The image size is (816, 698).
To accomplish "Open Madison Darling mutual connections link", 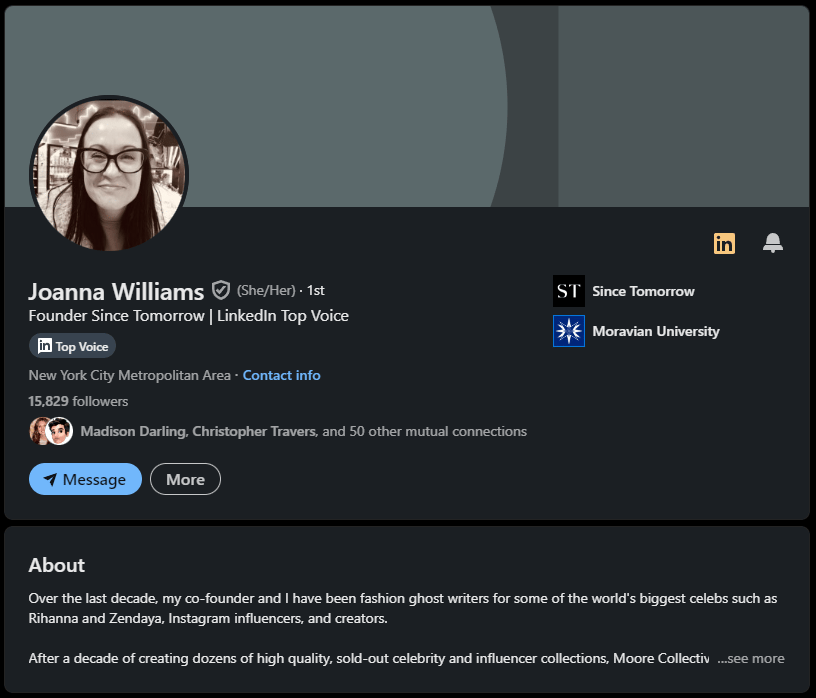I will click(304, 432).
